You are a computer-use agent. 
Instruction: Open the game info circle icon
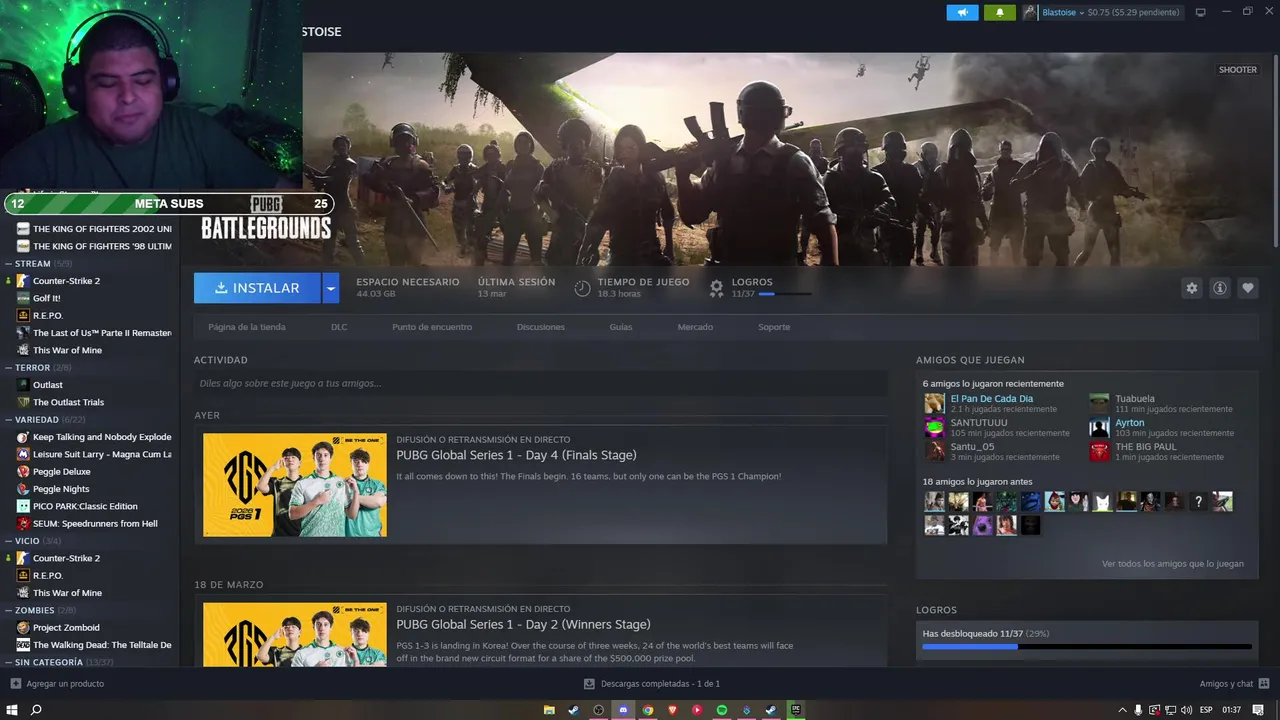click(1219, 288)
